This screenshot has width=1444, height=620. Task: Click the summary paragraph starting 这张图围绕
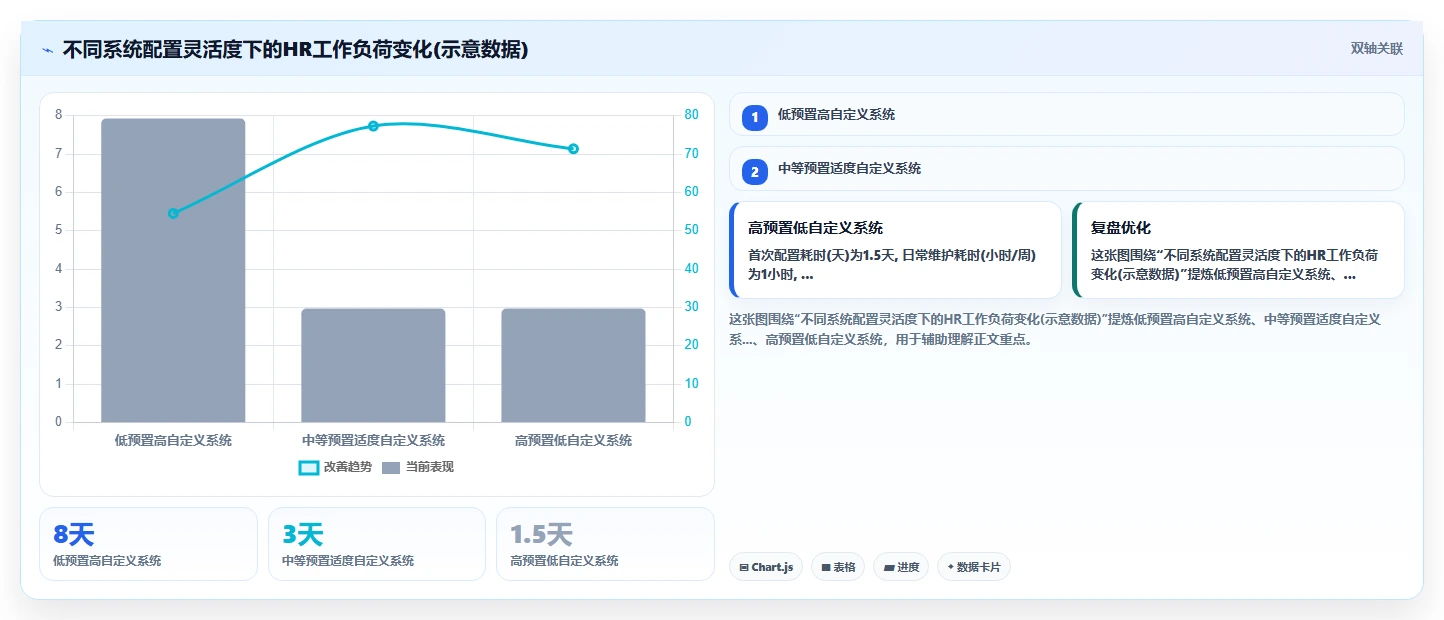click(1055, 329)
